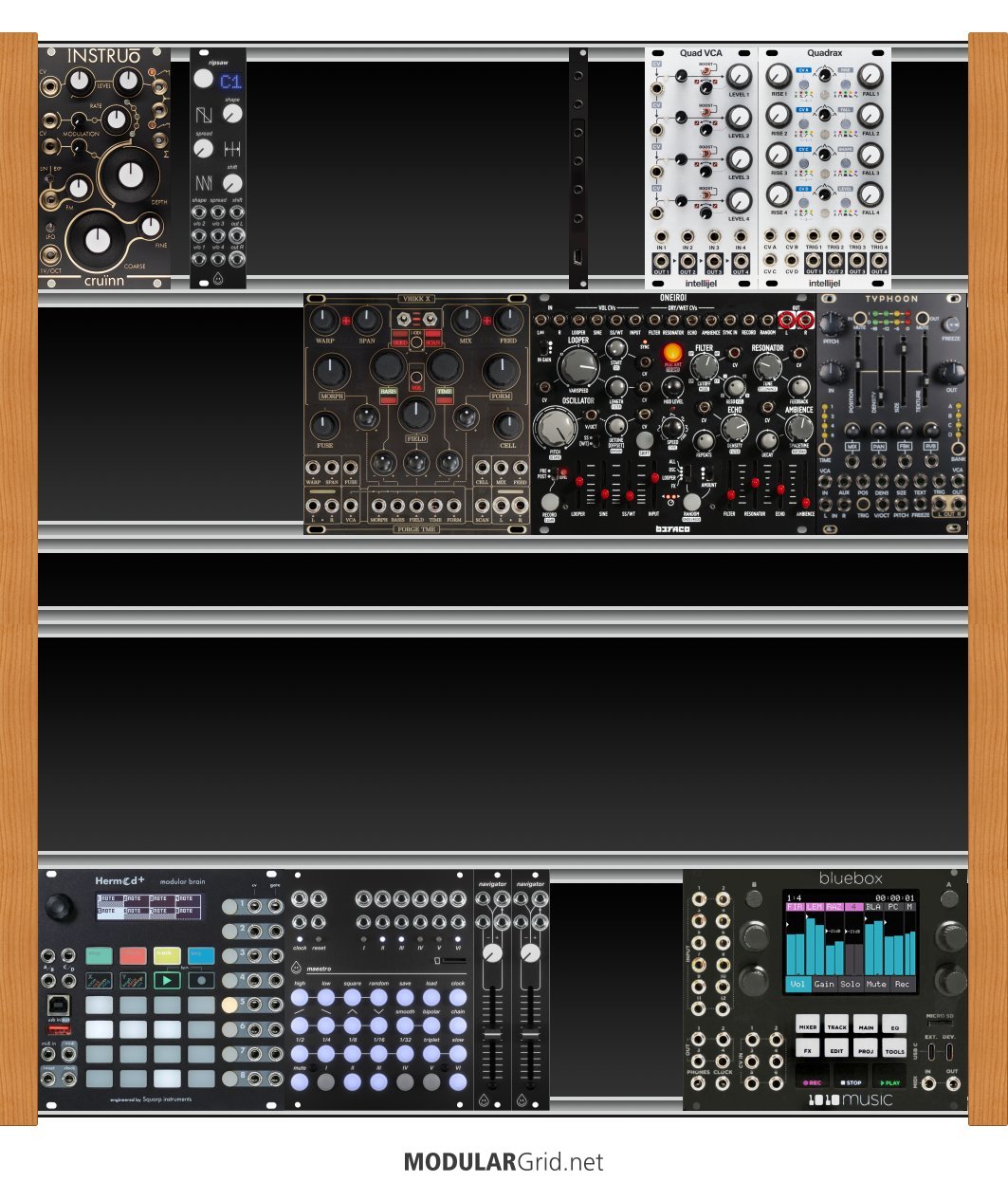Push the MIXER button on bluebox
Screen dimensions: 1008x1182
(x=808, y=1025)
